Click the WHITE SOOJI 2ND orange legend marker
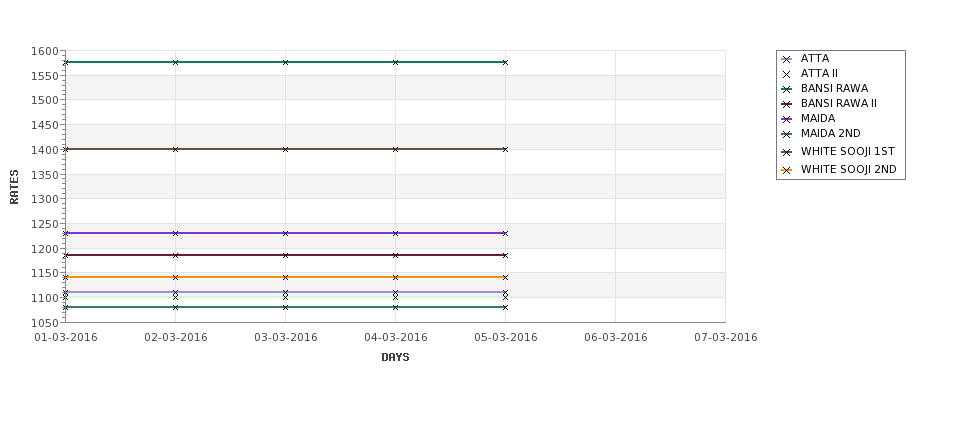Viewport: 975px width, 429px height. pyautogui.click(x=786, y=170)
